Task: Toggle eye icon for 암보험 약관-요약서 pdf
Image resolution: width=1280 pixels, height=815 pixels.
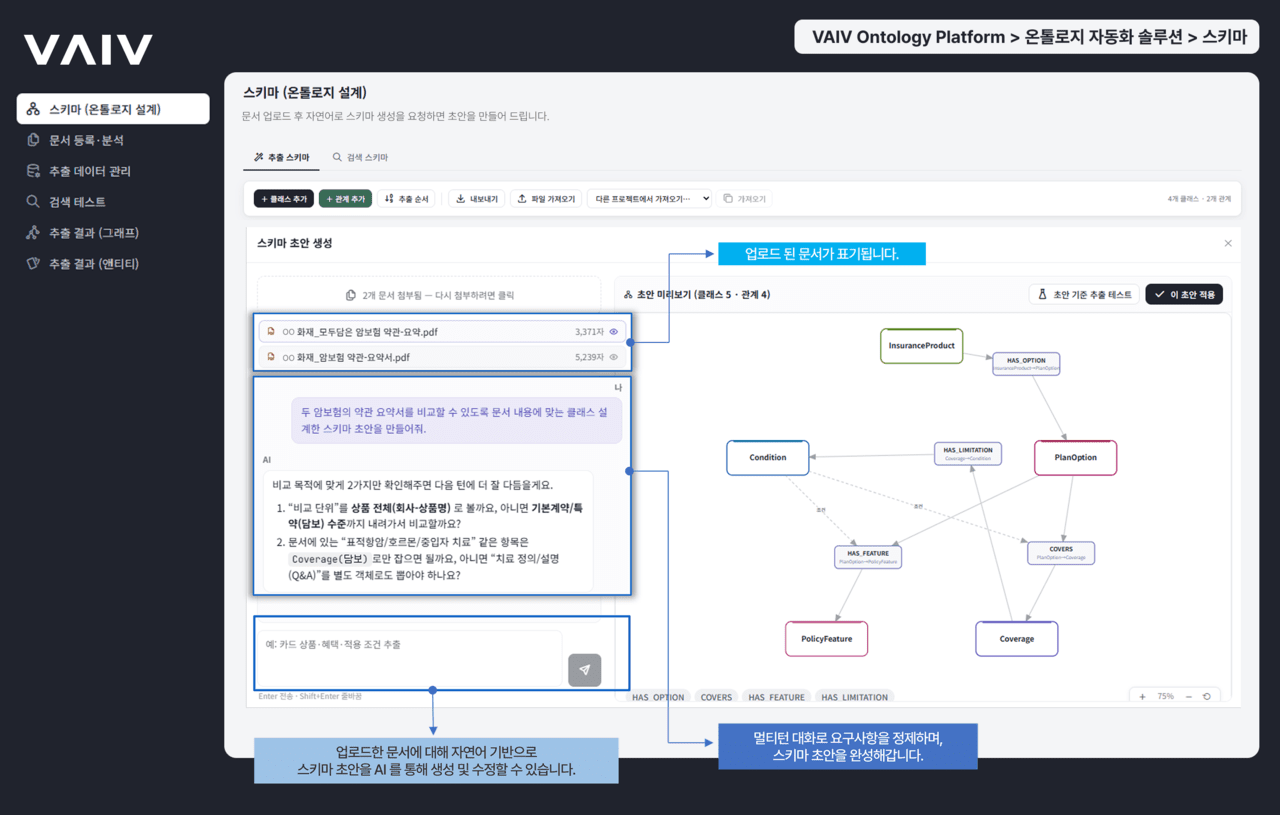Action: coord(614,357)
